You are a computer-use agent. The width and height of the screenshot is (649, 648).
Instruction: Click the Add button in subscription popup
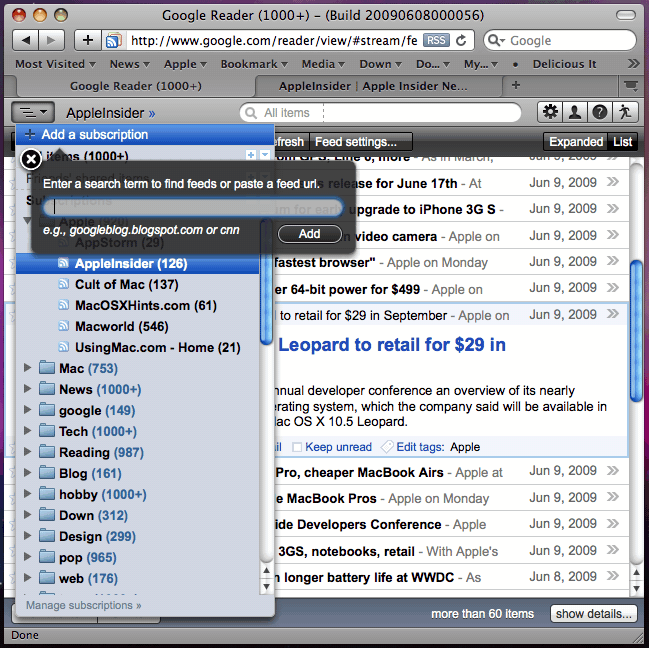pos(310,234)
